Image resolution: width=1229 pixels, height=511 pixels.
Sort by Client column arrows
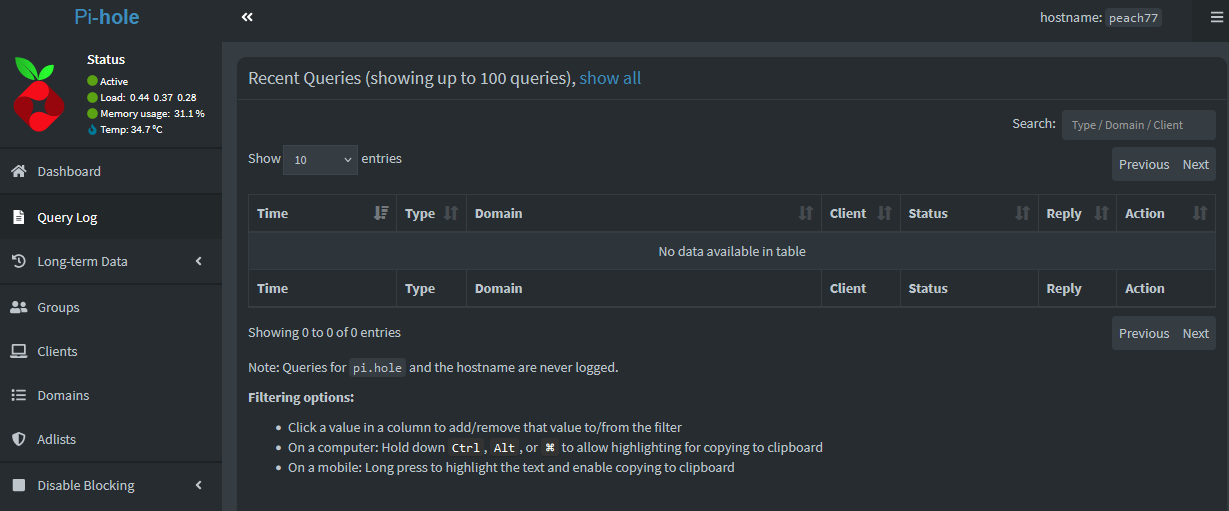coord(885,213)
